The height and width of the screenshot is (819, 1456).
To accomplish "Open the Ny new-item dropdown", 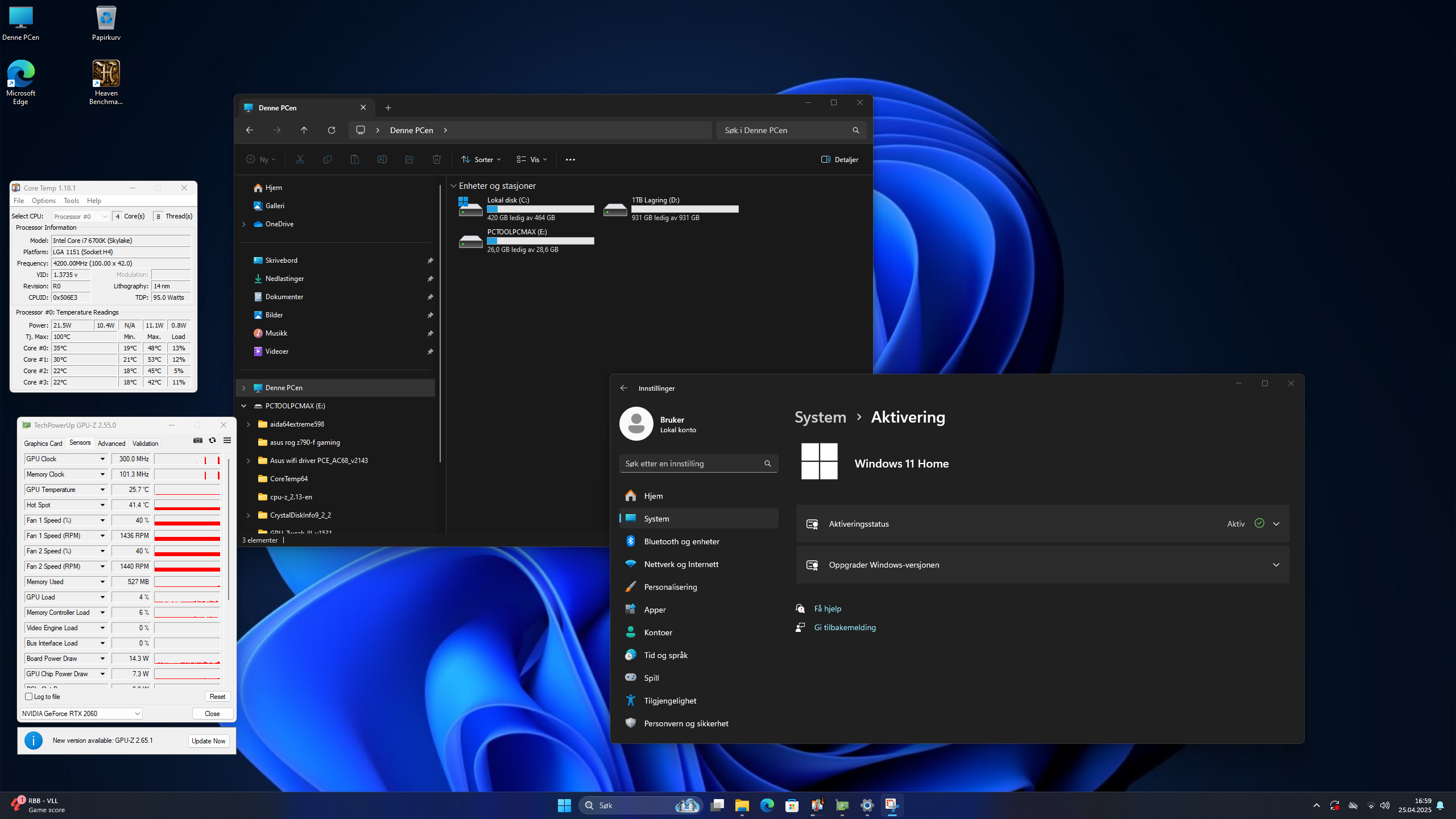I will (261, 159).
